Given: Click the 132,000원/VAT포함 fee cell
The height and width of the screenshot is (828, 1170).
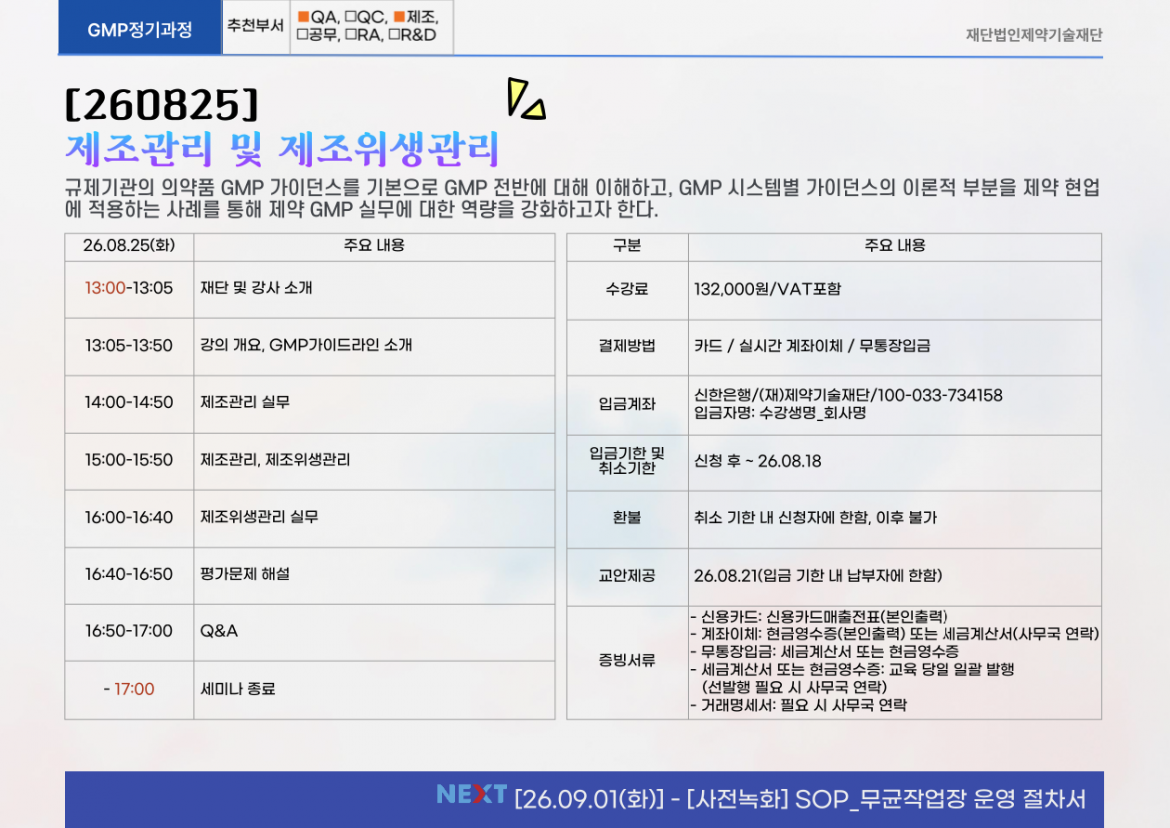Looking at the screenshot, I should coord(767,289).
